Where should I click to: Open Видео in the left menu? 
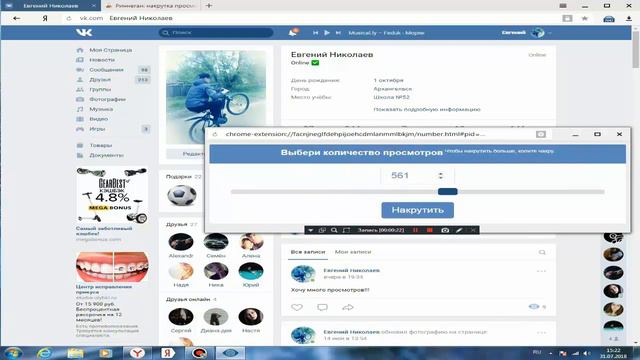(x=99, y=119)
